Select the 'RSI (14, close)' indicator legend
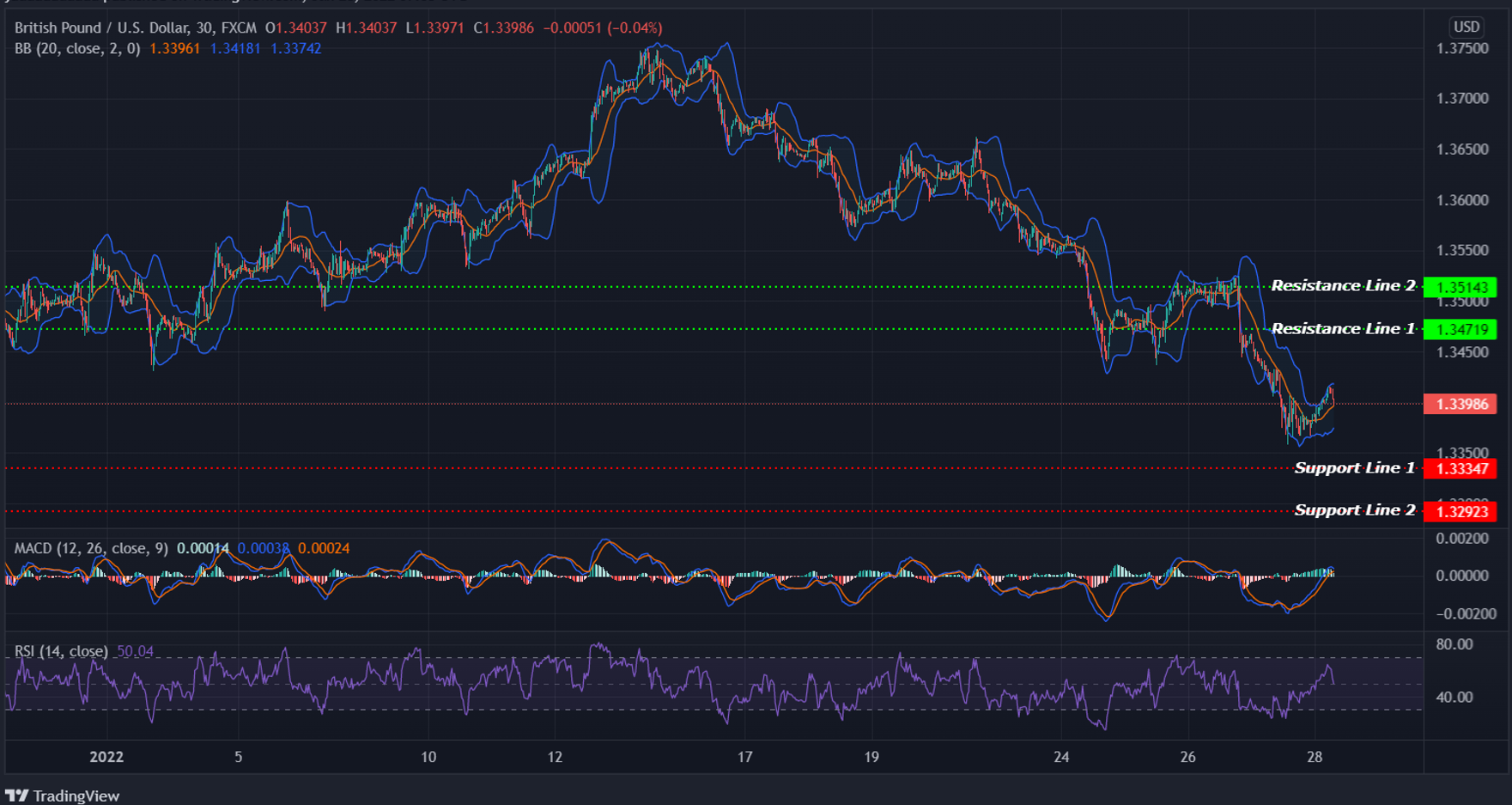This screenshot has width=1512, height=805. (x=60, y=651)
